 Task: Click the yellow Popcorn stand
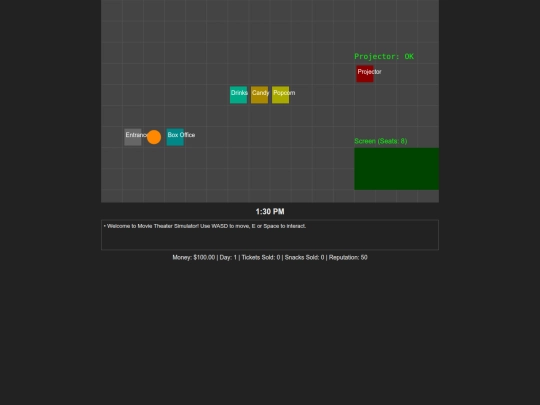[280, 95]
